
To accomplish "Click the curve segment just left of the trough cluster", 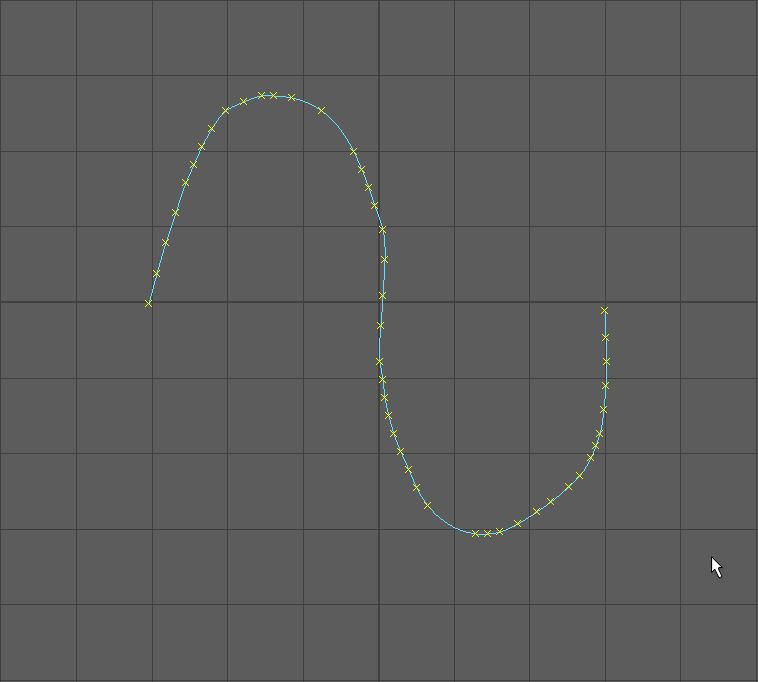I will point(450,524).
